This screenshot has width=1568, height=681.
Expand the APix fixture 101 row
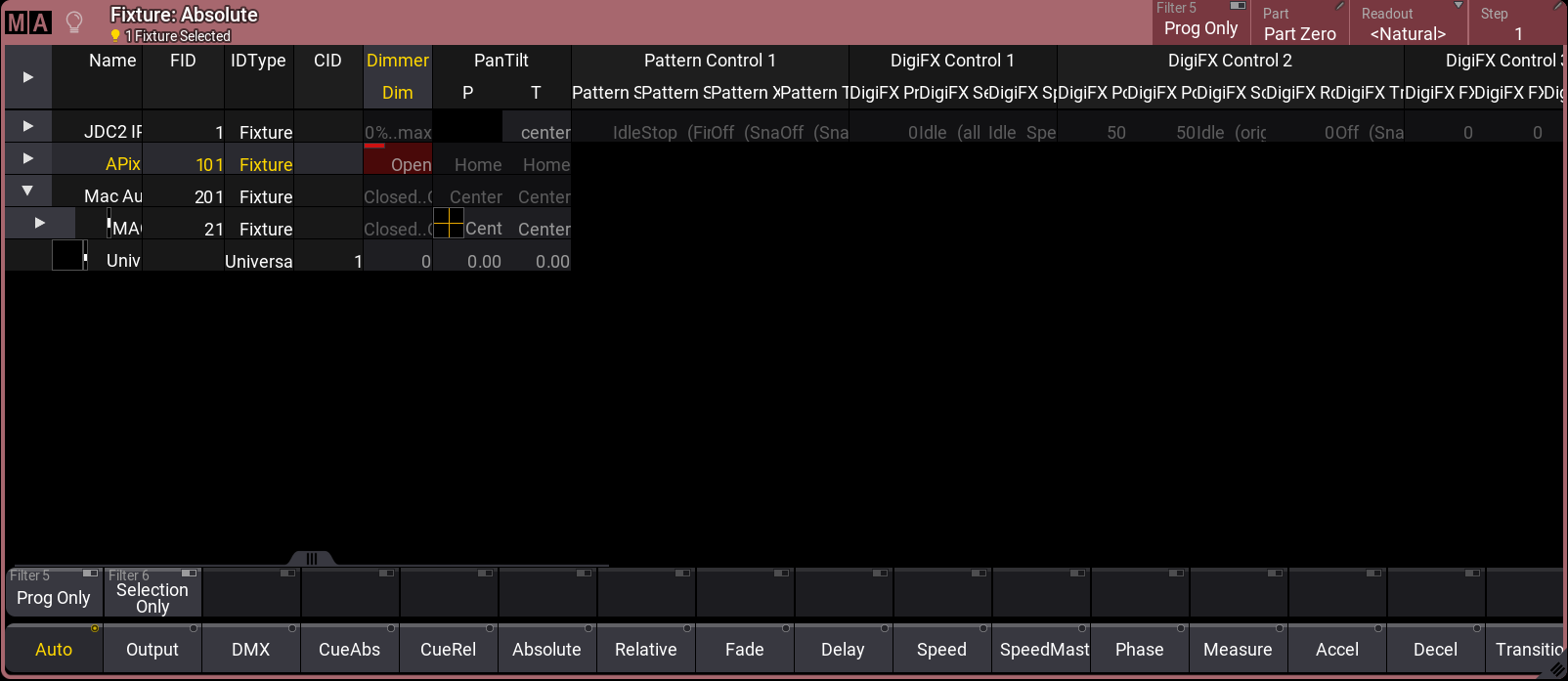coord(27,158)
